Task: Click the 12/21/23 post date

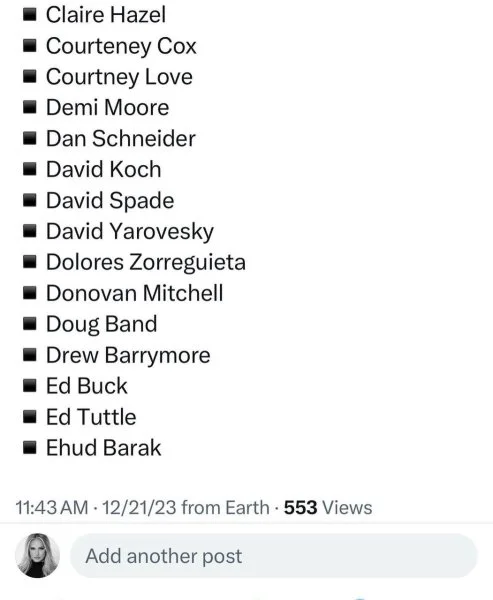Action: point(139,507)
